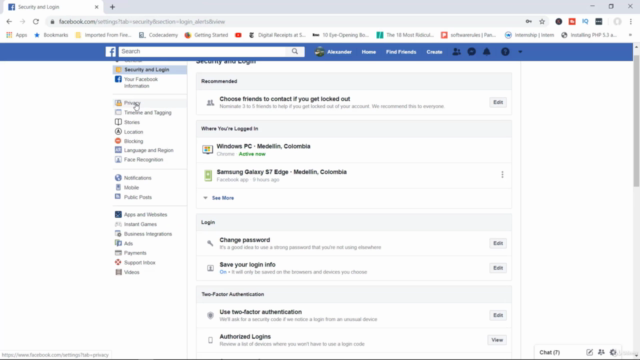
Task: Open Language and Region settings
Action: 149,150
